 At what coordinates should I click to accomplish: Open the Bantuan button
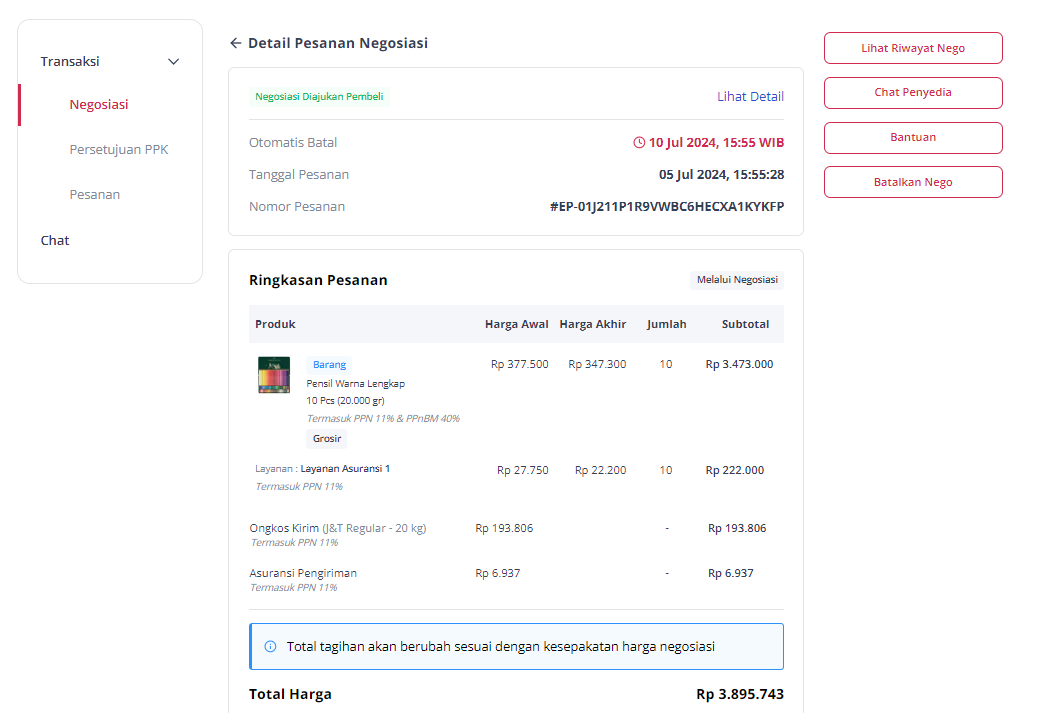coord(913,137)
